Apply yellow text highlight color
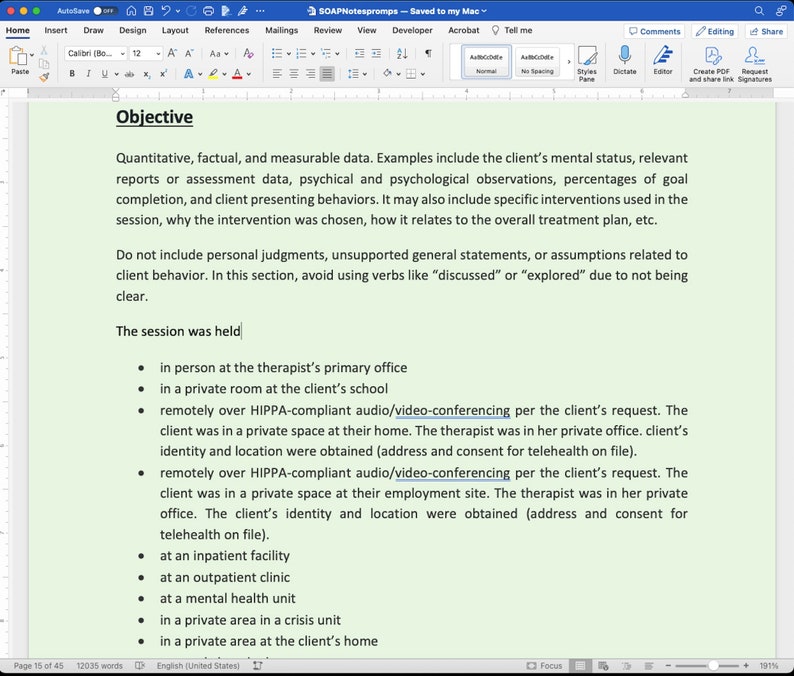The height and width of the screenshot is (676, 794). pyautogui.click(x=213, y=74)
